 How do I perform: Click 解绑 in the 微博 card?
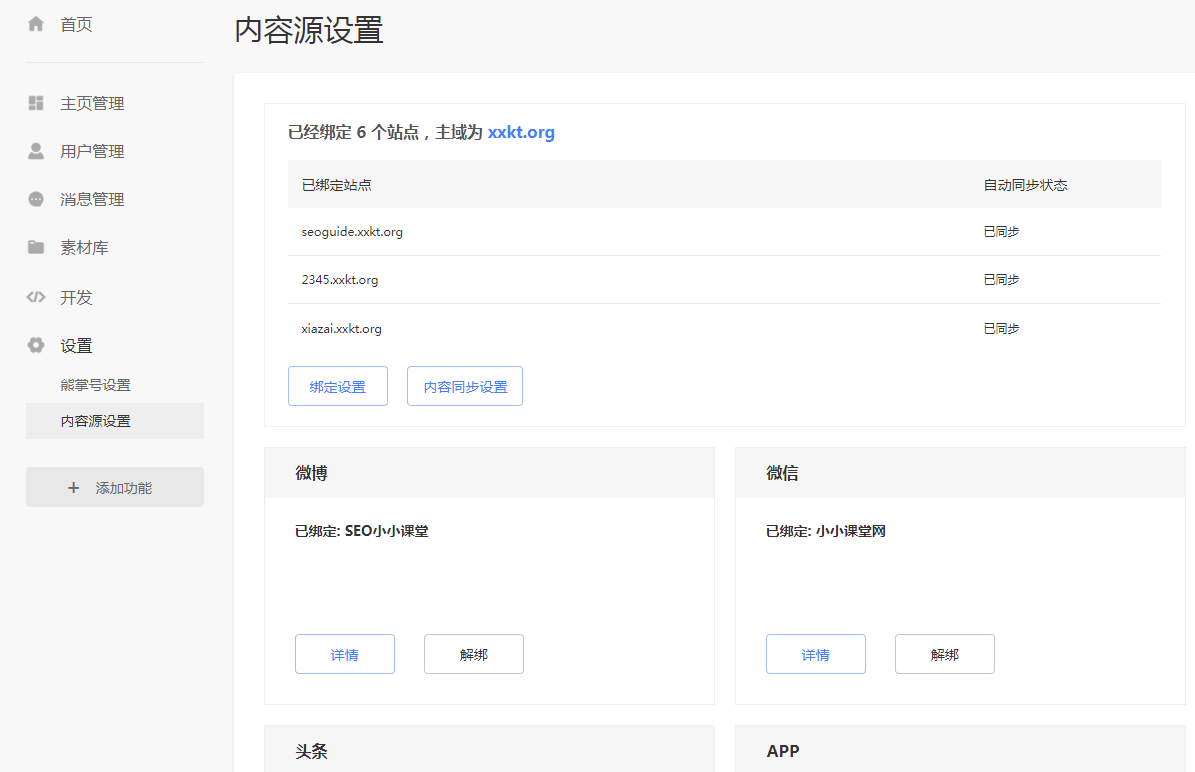(474, 654)
